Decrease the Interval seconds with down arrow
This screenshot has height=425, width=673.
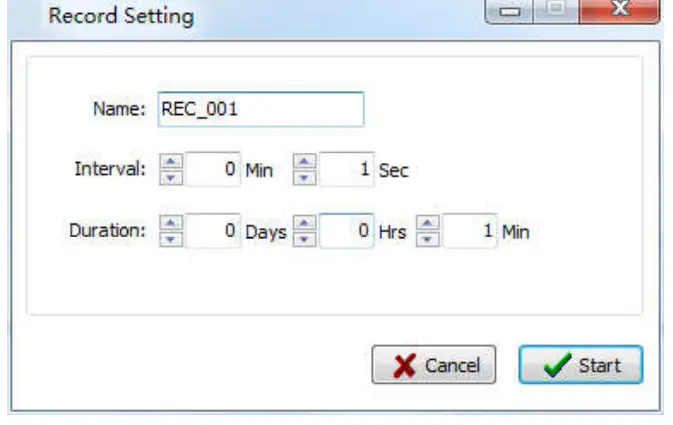click(x=304, y=176)
